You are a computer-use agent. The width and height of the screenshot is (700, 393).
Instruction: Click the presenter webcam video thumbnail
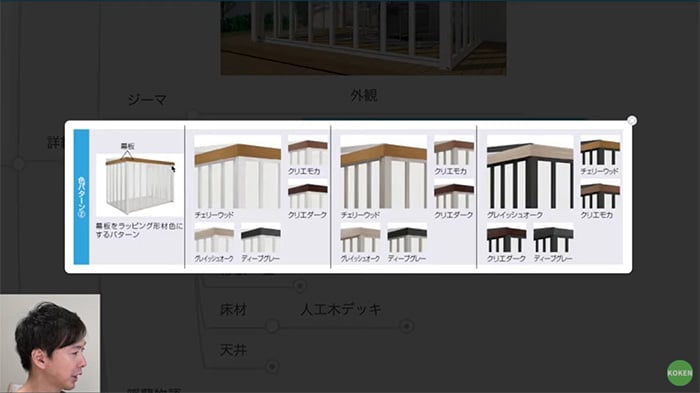[50, 343]
